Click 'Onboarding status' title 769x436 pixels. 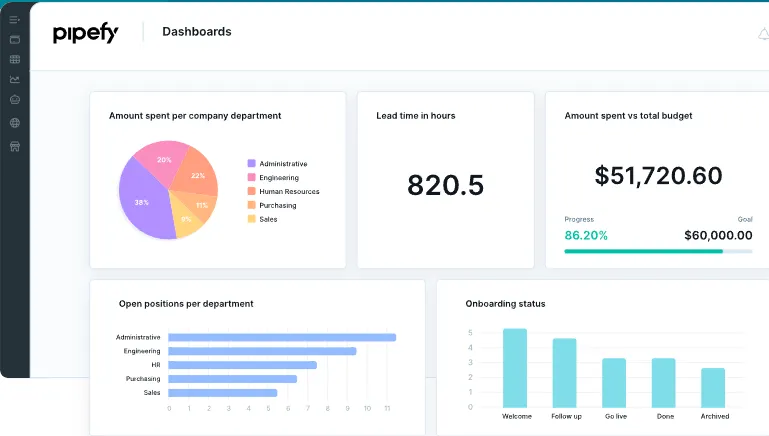[x=505, y=304]
